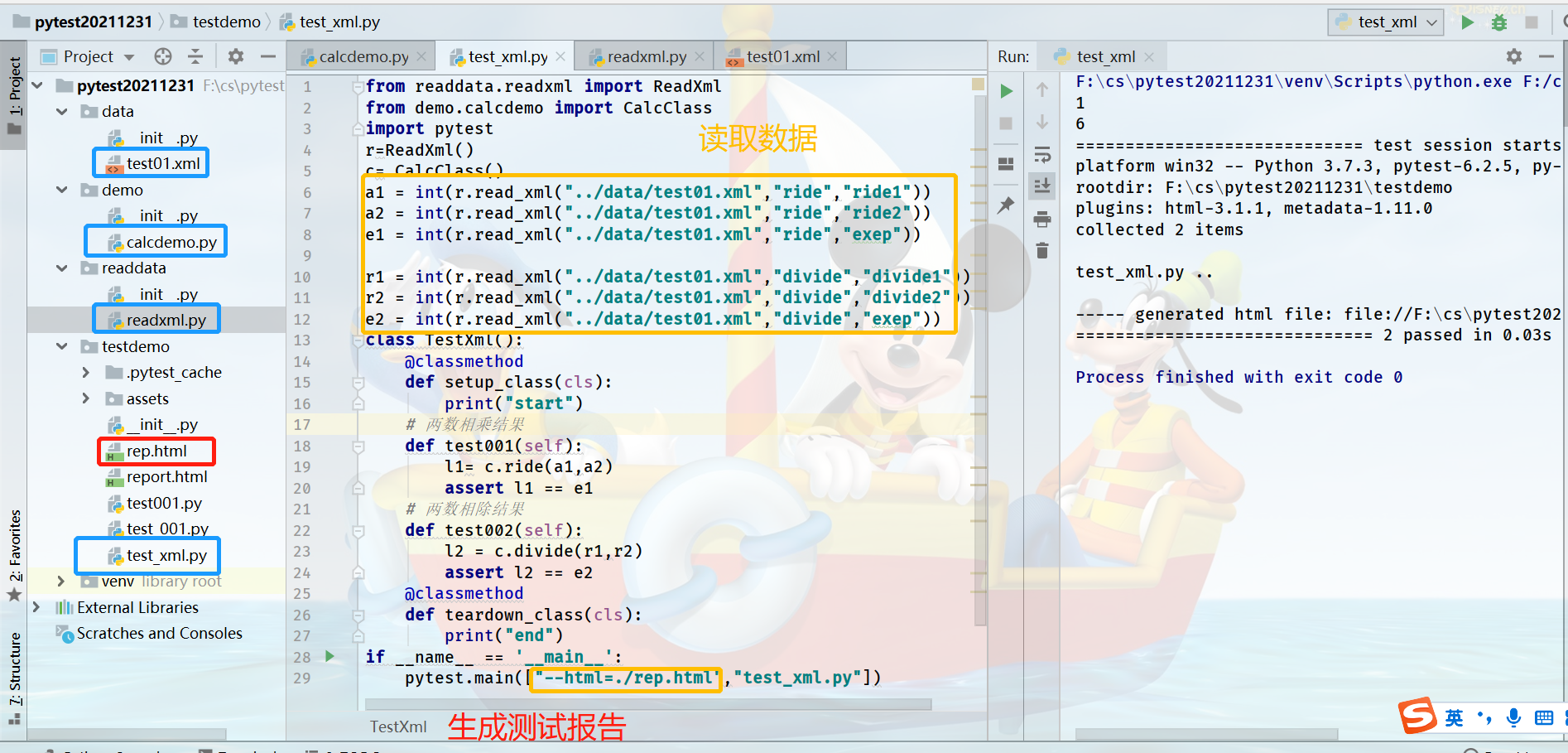Open the Structure tool window side tab
The height and width of the screenshot is (753, 1568).
[x=14, y=678]
